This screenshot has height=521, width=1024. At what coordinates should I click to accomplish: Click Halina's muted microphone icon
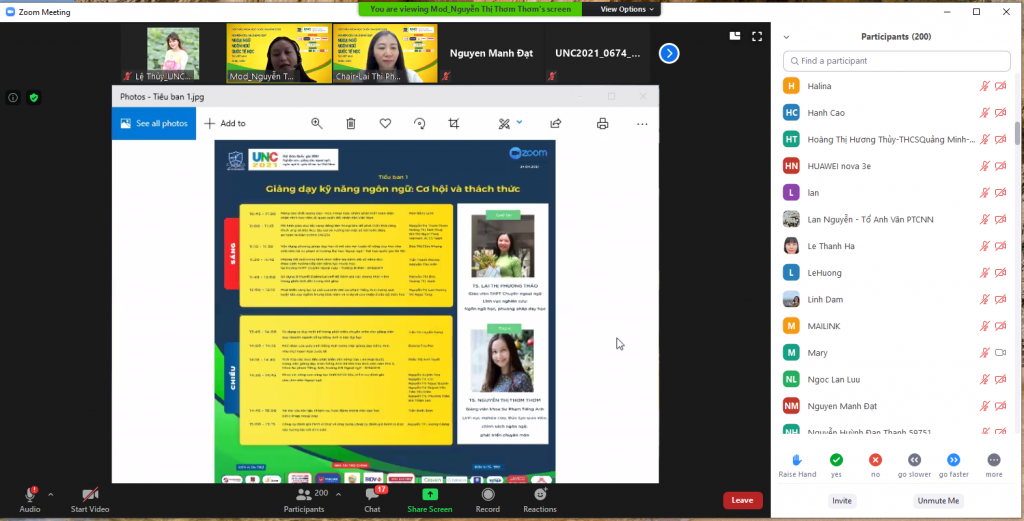[x=984, y=86]
